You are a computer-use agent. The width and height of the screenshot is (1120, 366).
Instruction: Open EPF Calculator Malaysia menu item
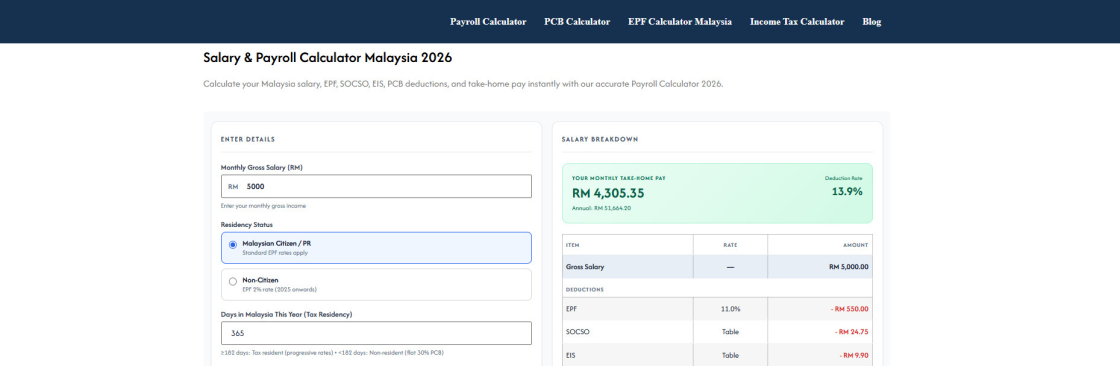click(680, 22)
